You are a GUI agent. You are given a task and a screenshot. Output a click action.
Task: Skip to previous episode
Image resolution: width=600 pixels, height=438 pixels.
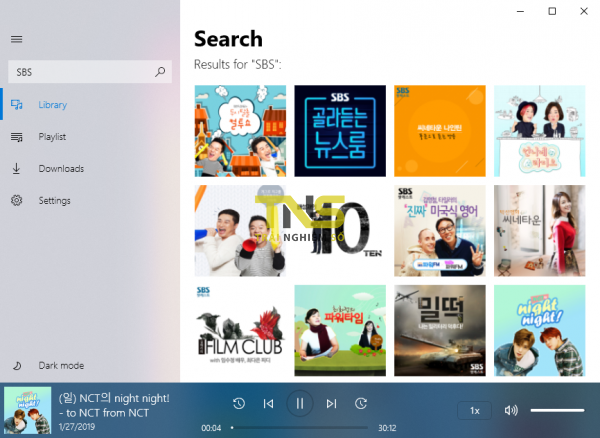268,404
